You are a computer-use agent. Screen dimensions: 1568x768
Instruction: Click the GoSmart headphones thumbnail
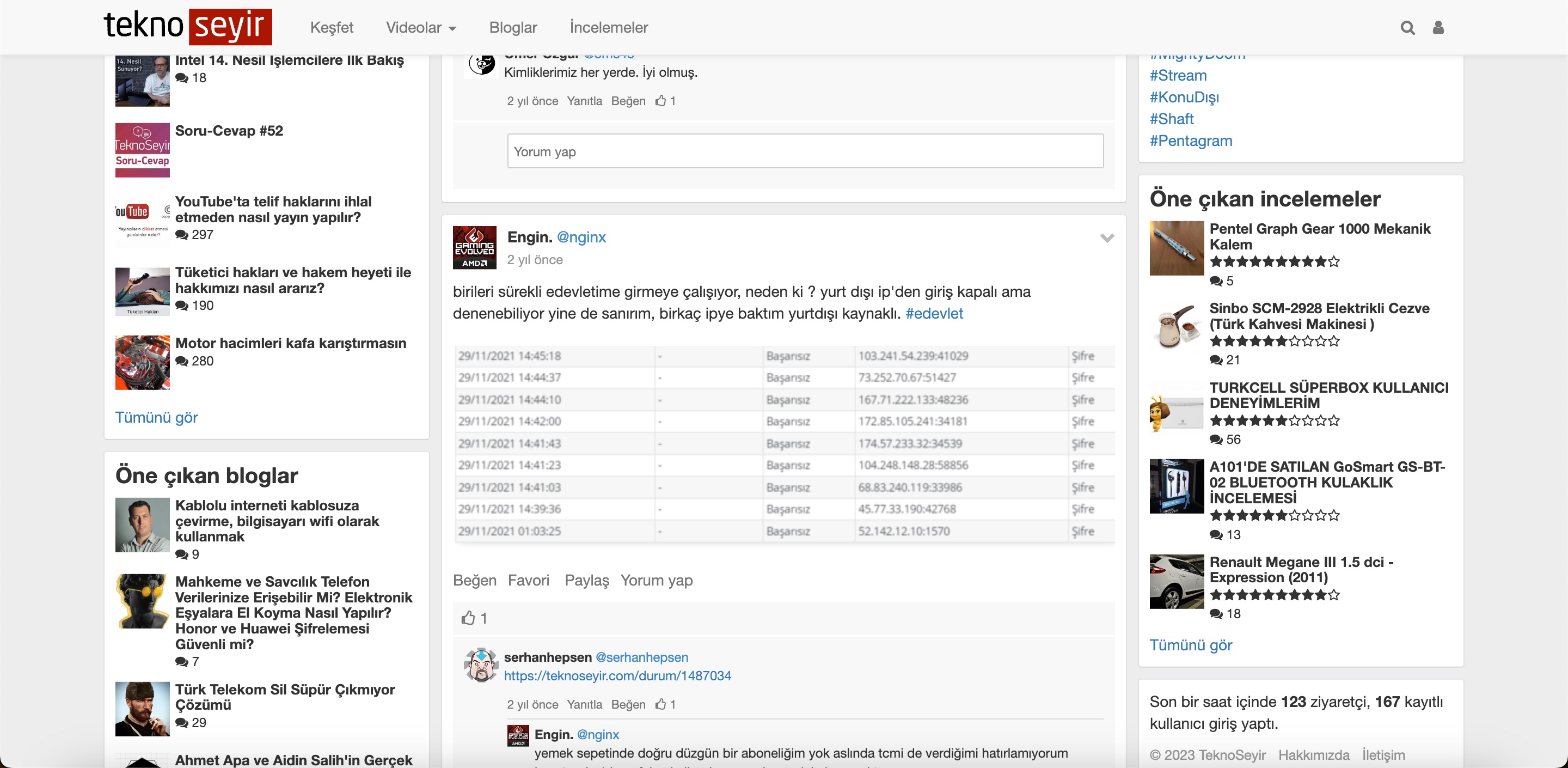click(x=1177, y=486)
